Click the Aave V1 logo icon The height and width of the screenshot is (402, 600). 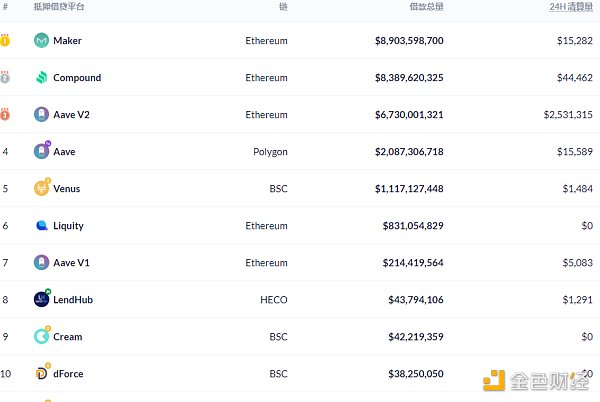point(41,262)
